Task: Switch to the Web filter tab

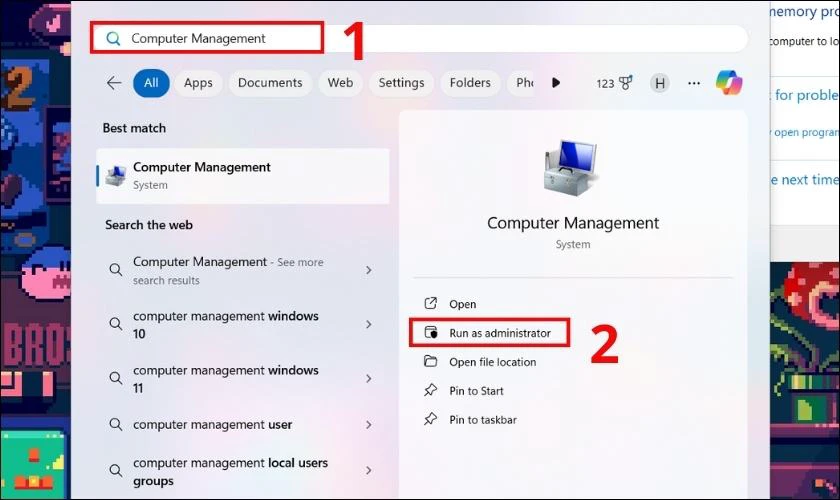Action: [x=340, y=83]
